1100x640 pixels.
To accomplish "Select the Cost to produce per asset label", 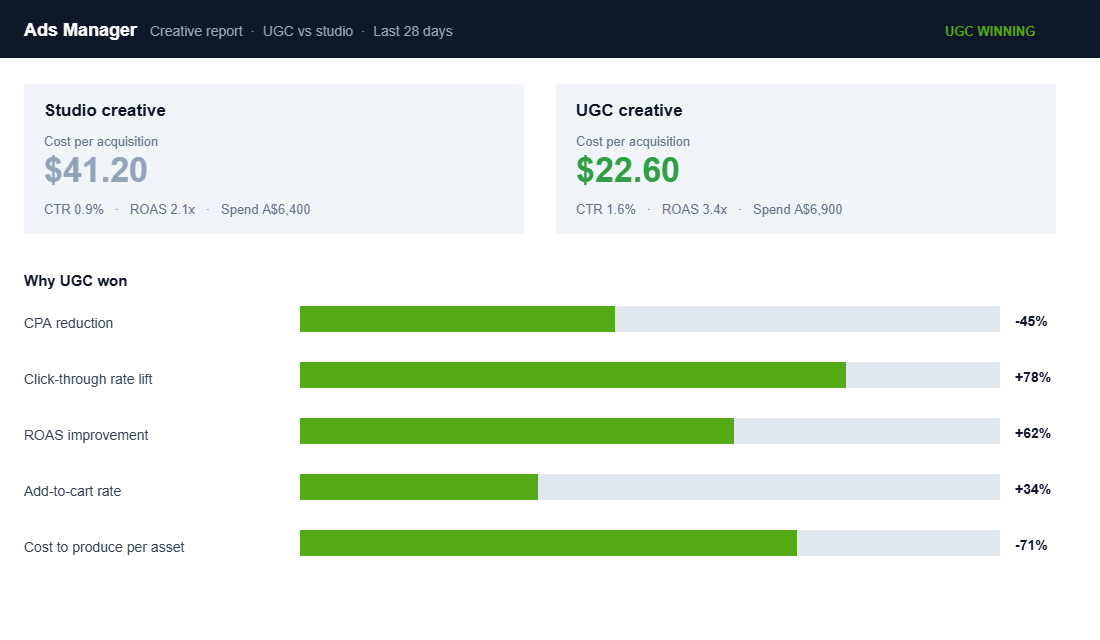I will 104,548.
